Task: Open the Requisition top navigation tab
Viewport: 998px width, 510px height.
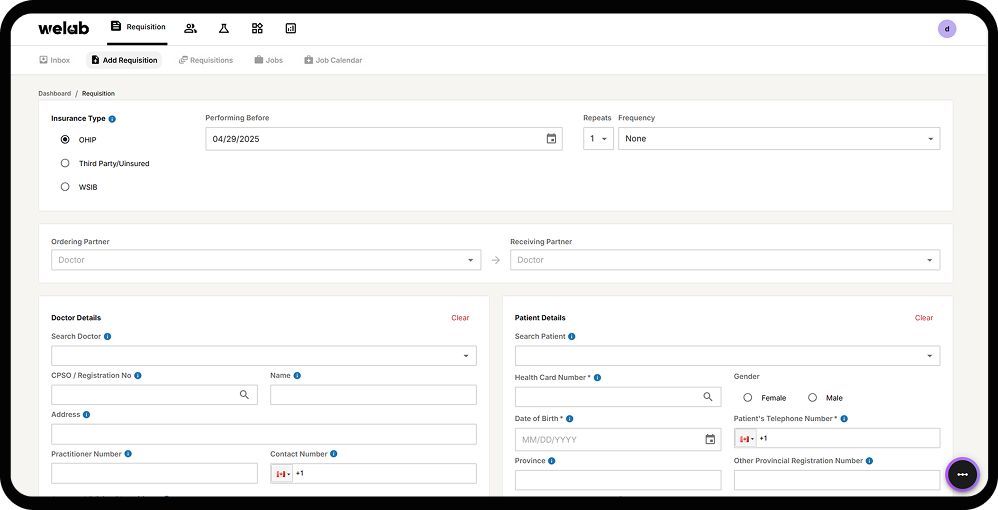Action: coord(137,27)
